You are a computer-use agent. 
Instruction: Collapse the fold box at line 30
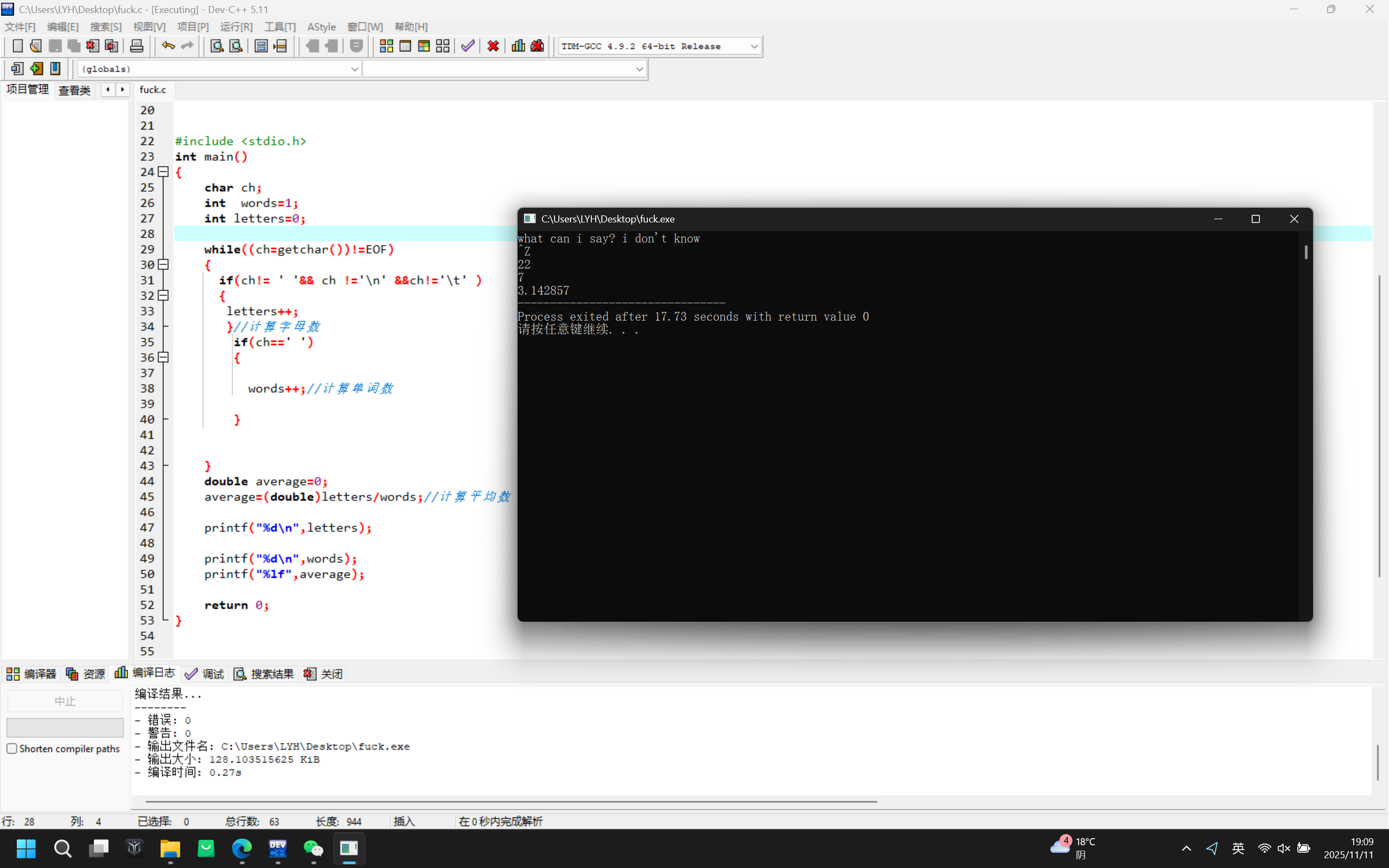click(163, 265)
